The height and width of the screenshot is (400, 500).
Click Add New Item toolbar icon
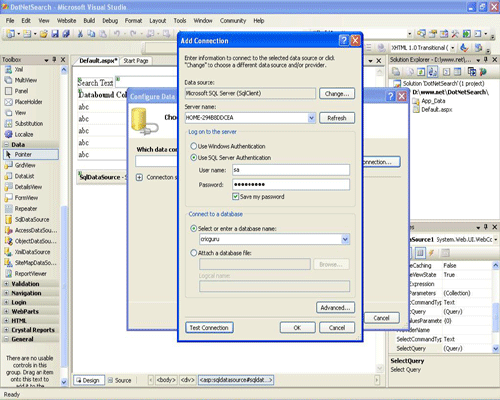point(27,33)
